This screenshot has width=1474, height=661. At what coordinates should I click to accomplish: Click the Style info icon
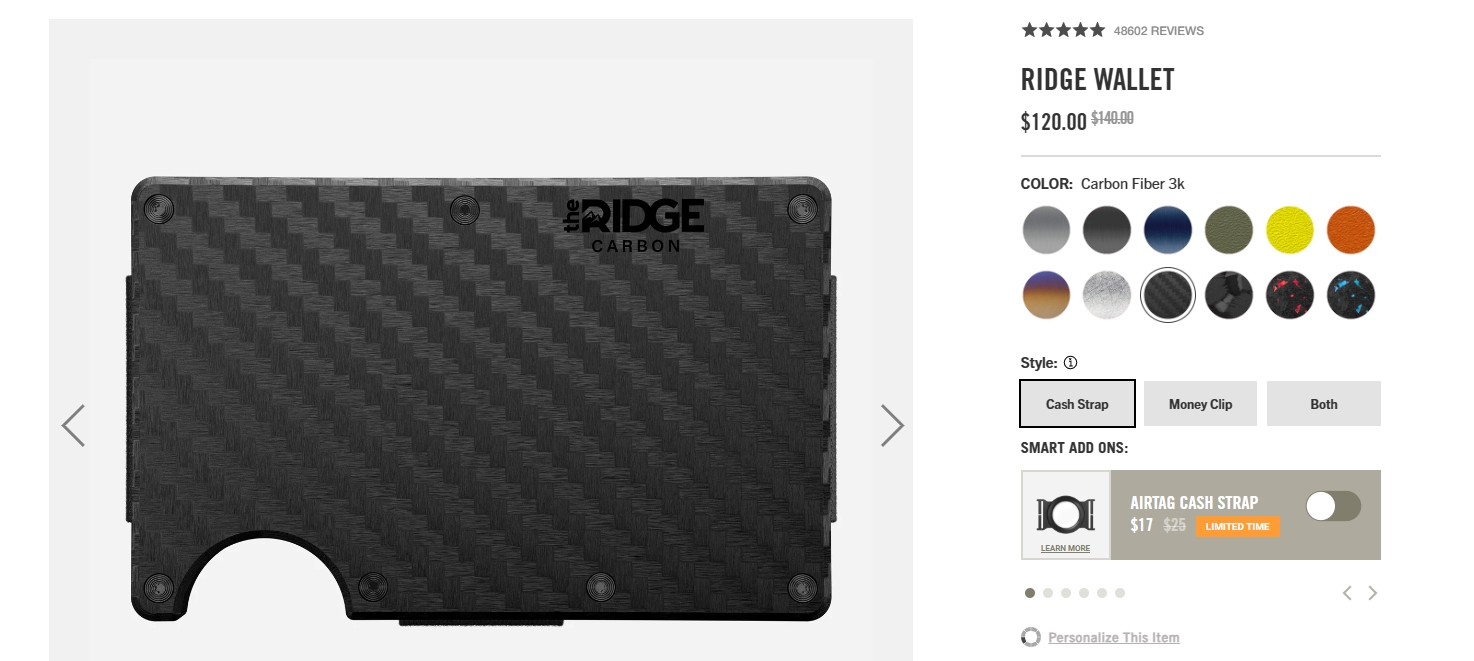1071,363
